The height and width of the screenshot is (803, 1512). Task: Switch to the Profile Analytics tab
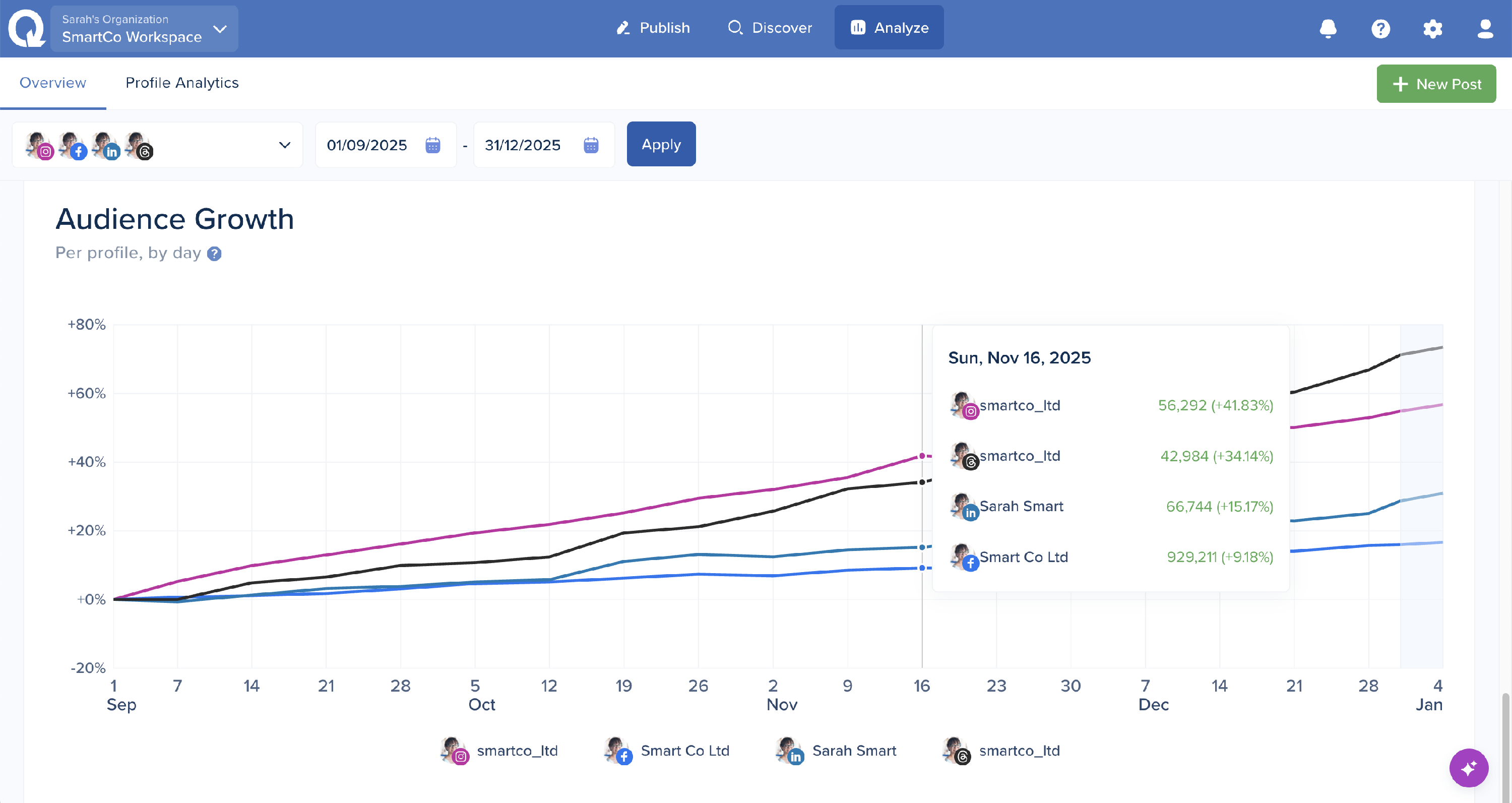[x=182, y=83]
